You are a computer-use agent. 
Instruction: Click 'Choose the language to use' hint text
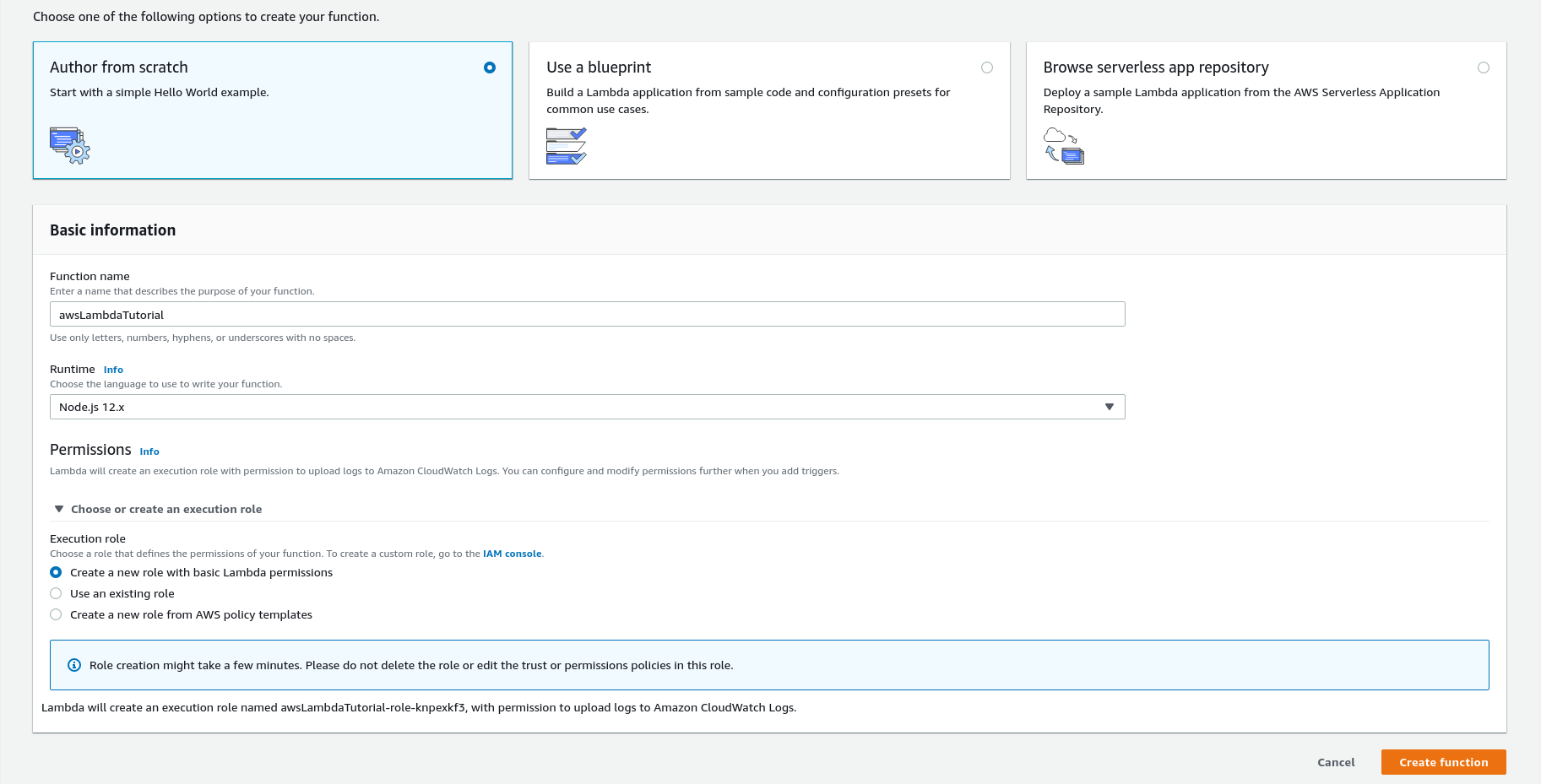point(166,384)
